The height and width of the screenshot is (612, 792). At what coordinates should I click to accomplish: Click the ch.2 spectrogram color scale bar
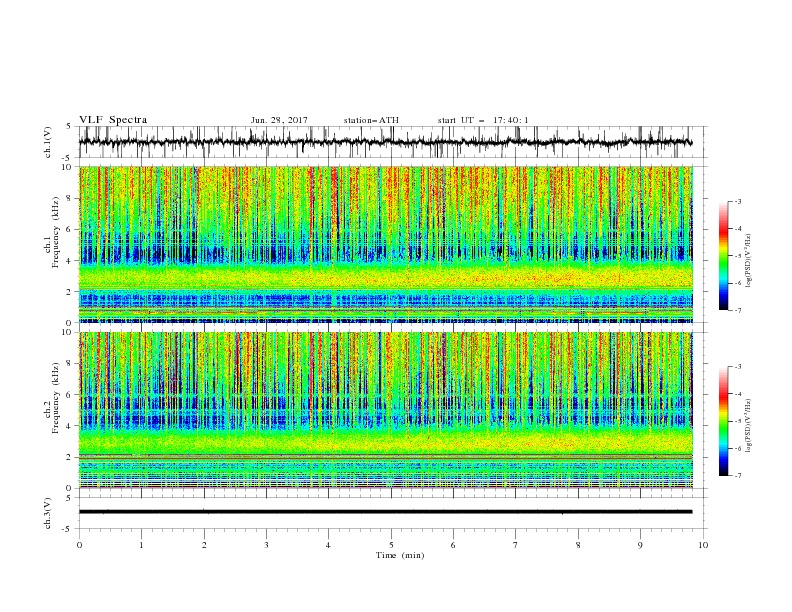tap(723, 421)
